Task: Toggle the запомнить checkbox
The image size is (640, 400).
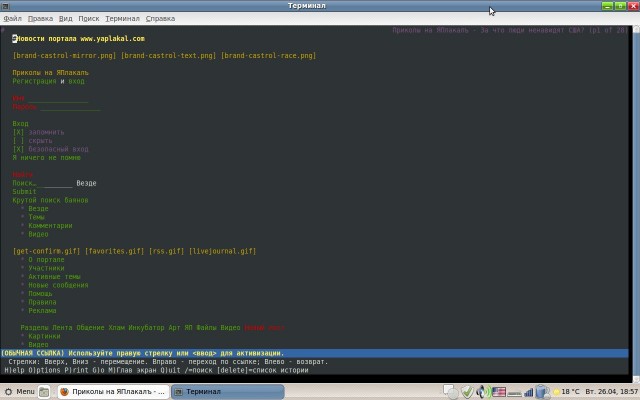Action: (x=18, y=132)
